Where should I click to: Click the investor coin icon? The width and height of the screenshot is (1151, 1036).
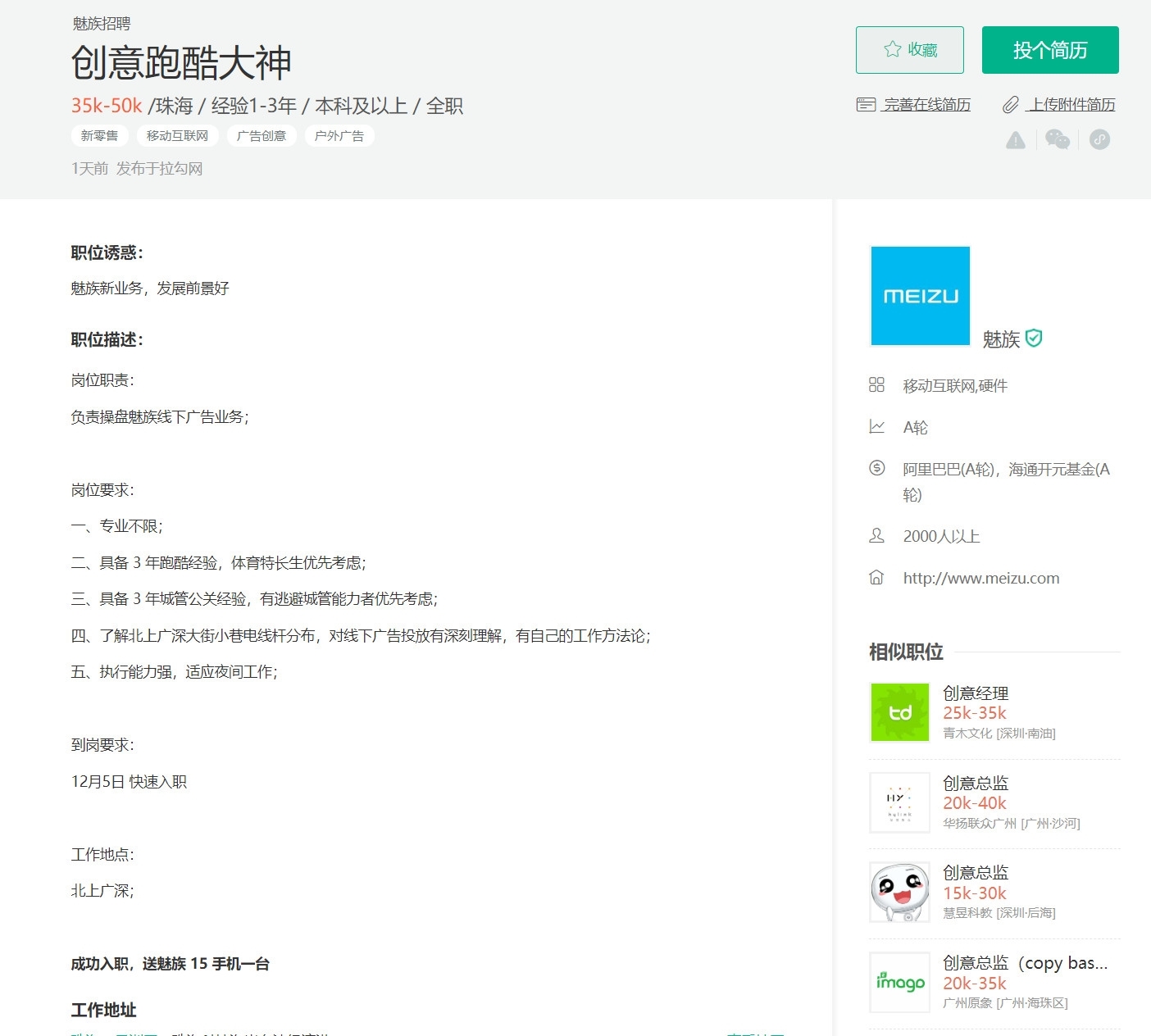877,468
